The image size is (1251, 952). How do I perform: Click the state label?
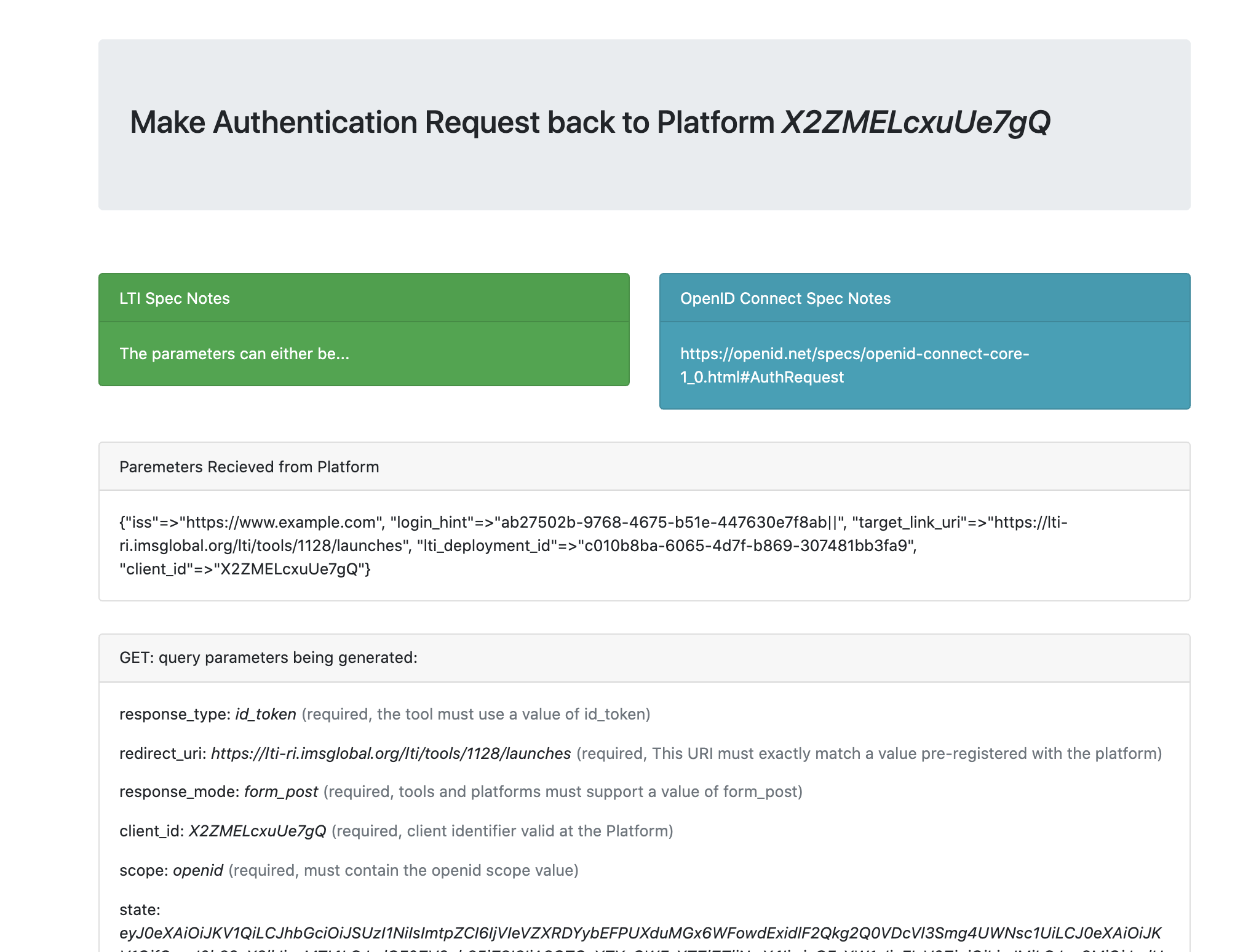click(x=140, y=910)
